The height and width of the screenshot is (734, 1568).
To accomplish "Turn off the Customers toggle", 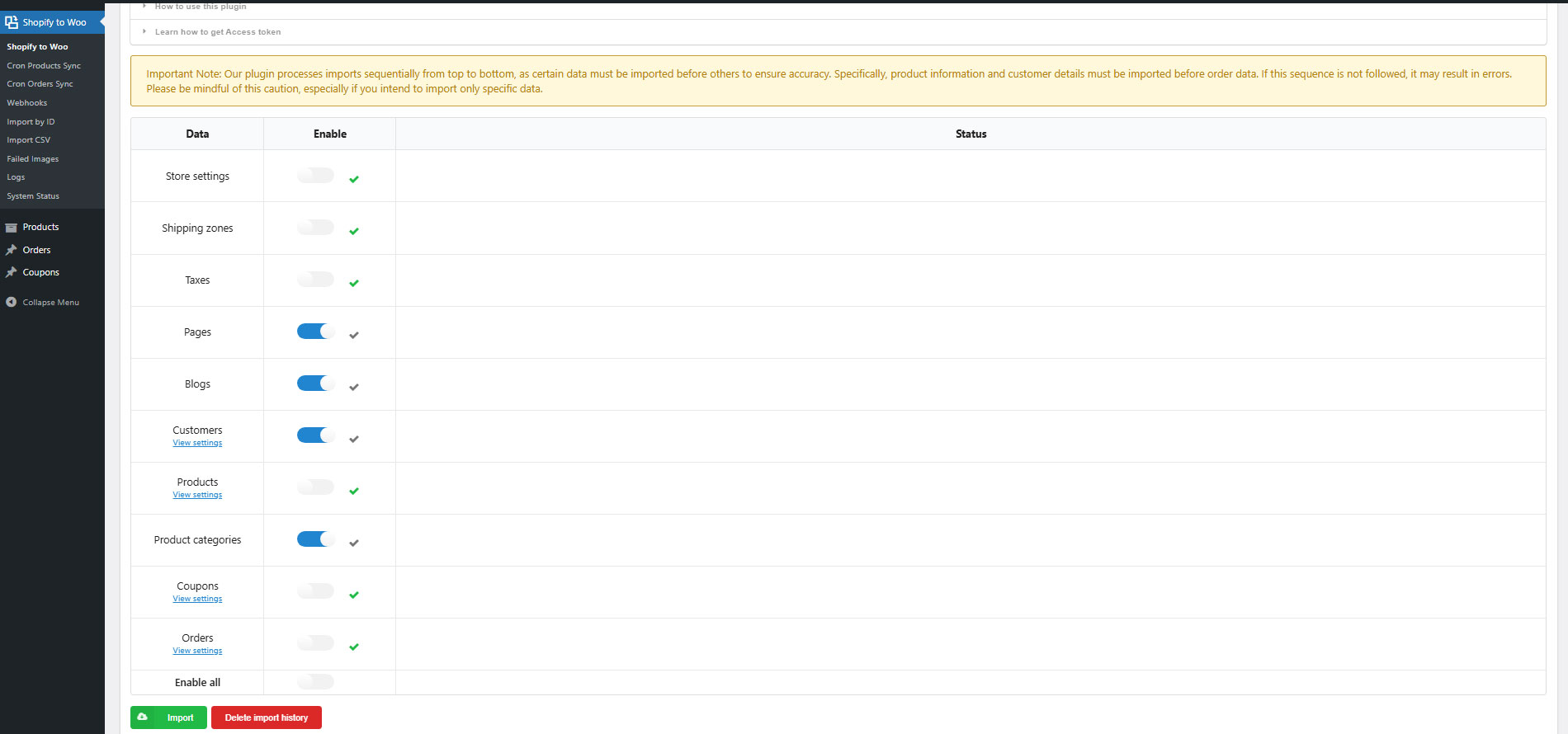I will click(x=315, y=435).
